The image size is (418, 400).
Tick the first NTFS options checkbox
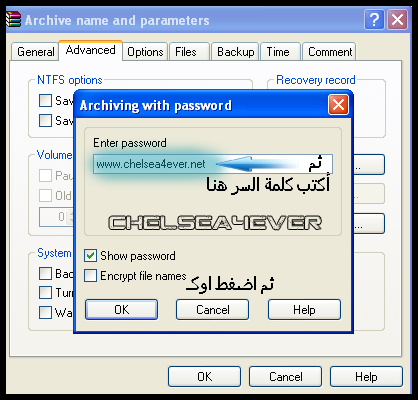pyautogui.click(x=45, y=100)
